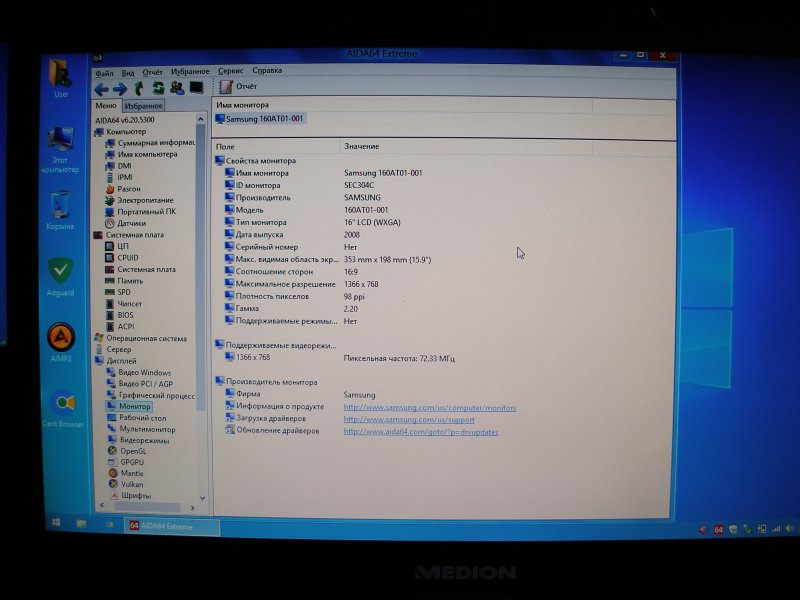The width and height of the screenshot is (800, 600).
Task: Open Adguard from the desktop
Action: click(x=60, y=272)
